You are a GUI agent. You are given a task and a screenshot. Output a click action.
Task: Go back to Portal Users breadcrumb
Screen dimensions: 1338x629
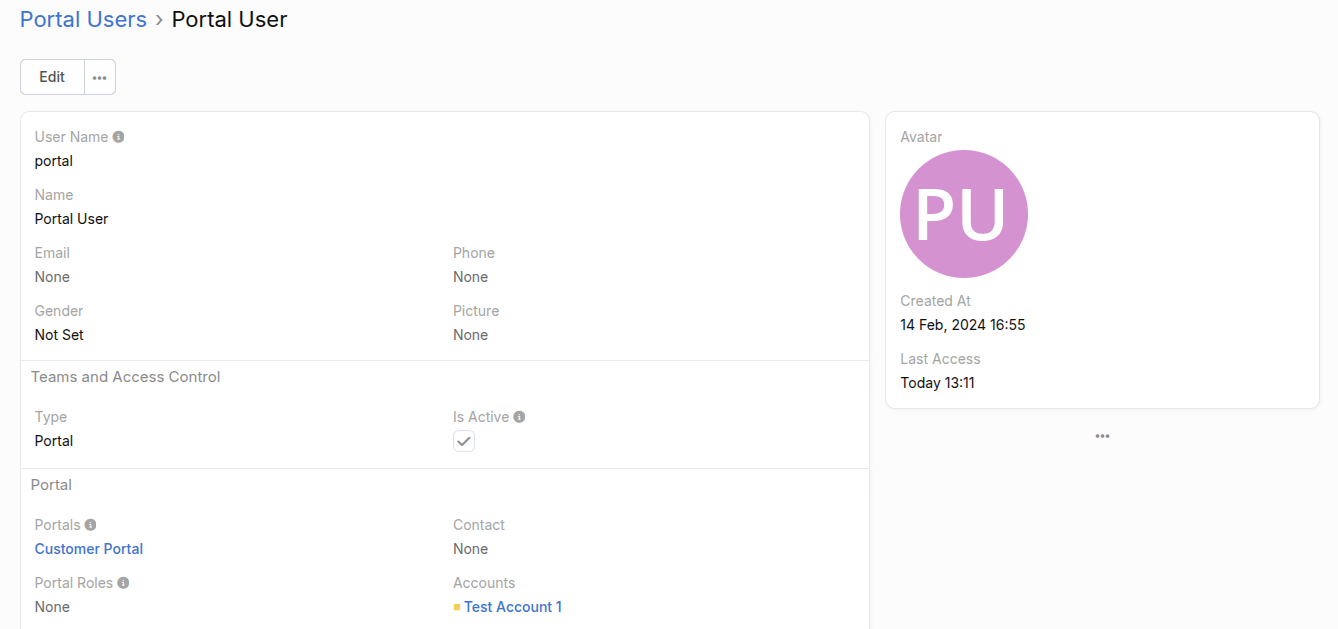pyautogui.click(x=83, y=20)
